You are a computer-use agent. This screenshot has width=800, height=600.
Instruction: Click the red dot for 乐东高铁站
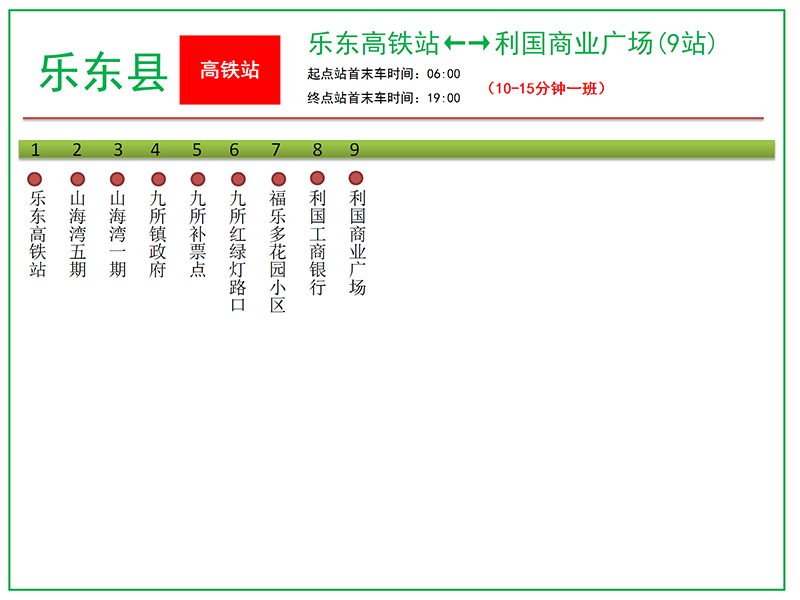tap(35, 179)
